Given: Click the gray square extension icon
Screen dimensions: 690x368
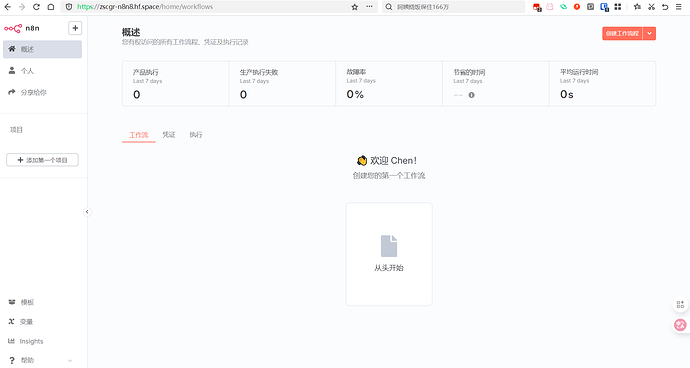Looking at the screenshot, I should (591, 7).
